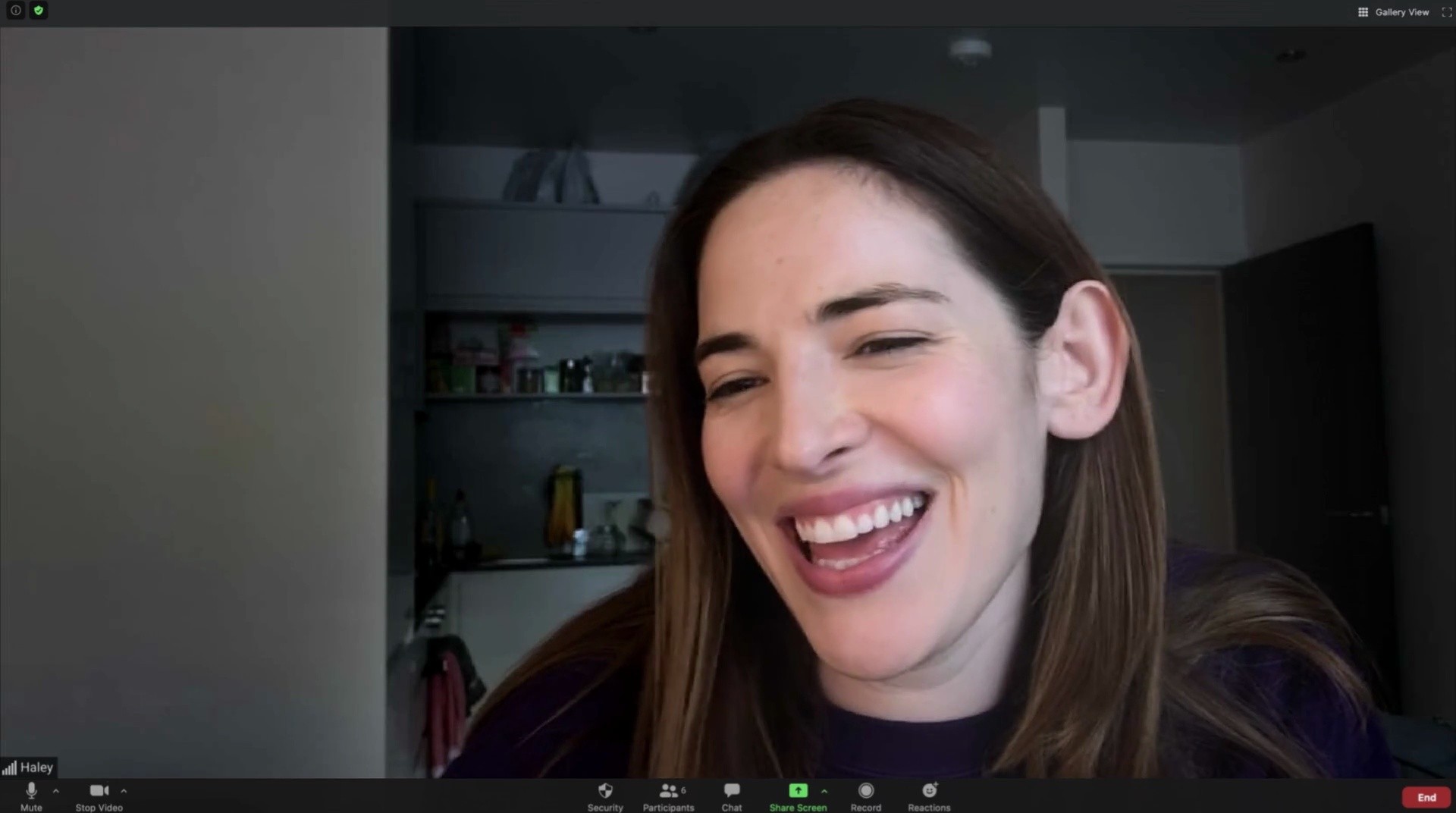
Task: Start Share Screen
Action: 798,796
